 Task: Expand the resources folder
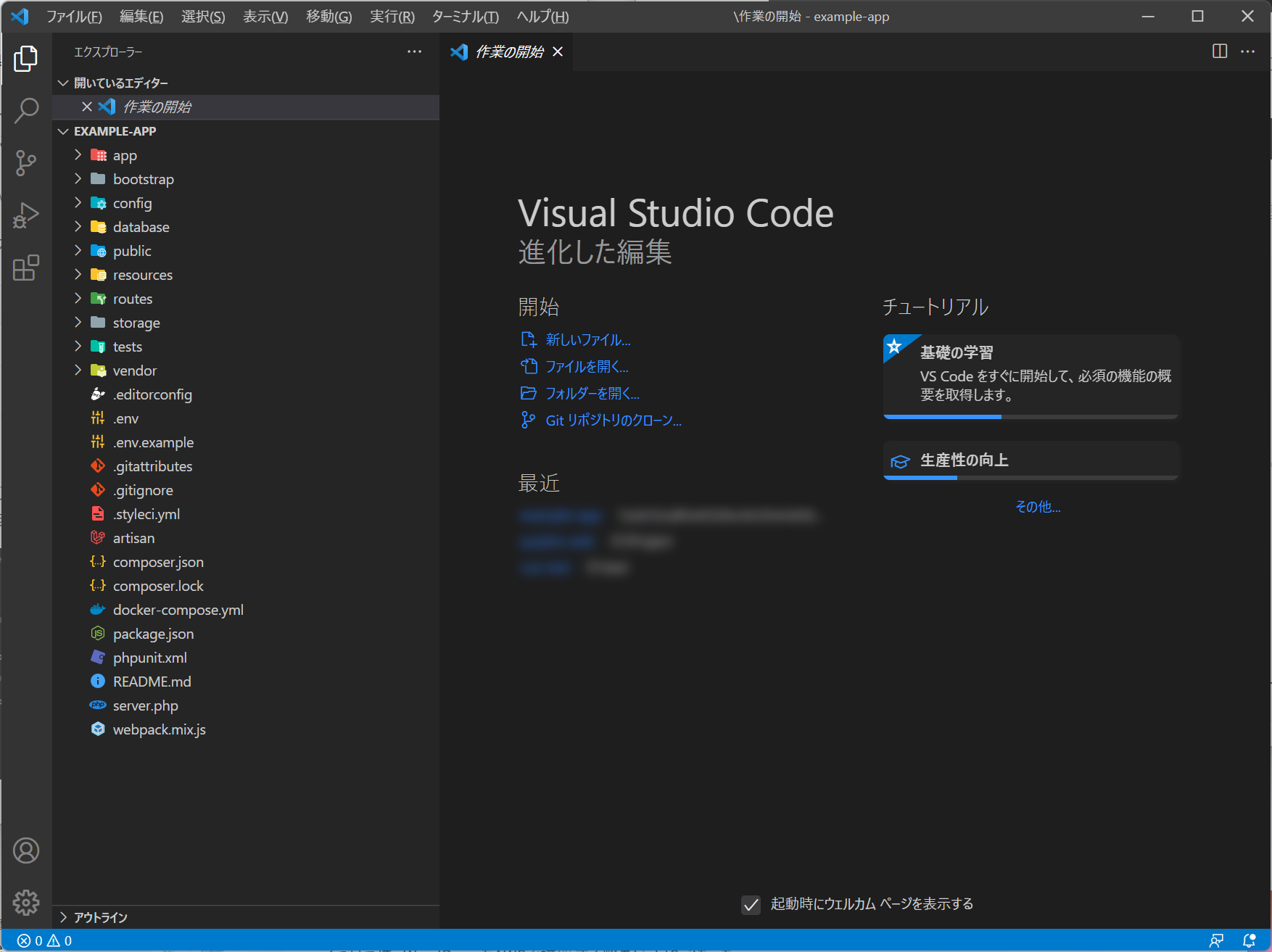click(x=78, y=275)
